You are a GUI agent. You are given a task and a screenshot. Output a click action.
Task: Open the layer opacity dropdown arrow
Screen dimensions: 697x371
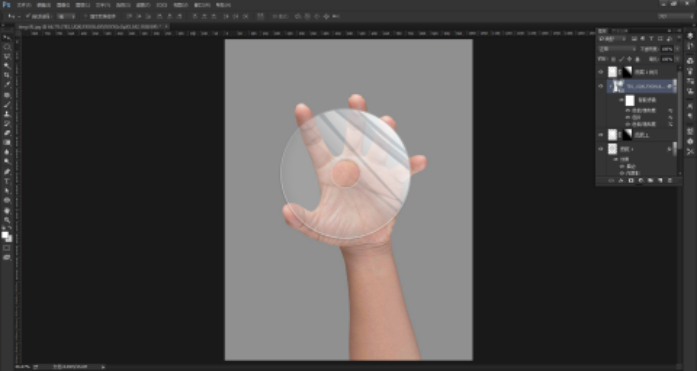pyautogui.click(x=677, y=49)
